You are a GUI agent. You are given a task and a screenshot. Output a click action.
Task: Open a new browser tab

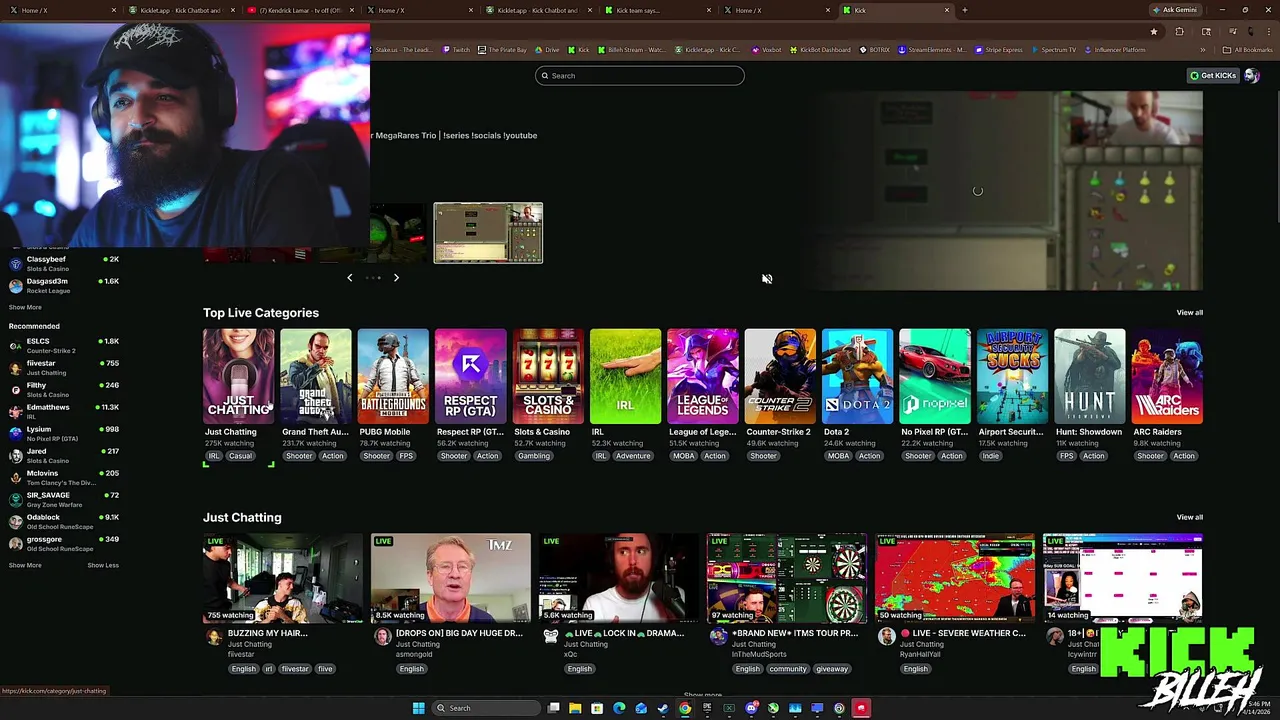(964, 10)
